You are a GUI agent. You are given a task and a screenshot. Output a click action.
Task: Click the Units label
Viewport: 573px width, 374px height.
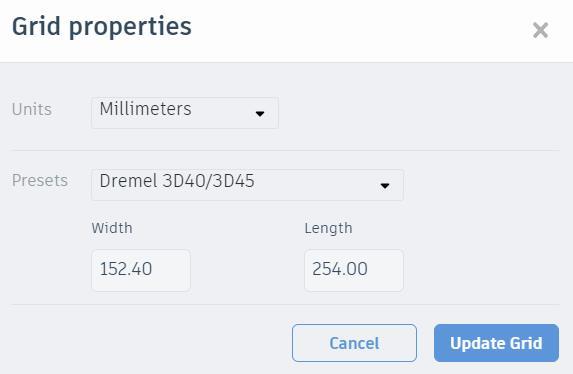pos(32,109)
